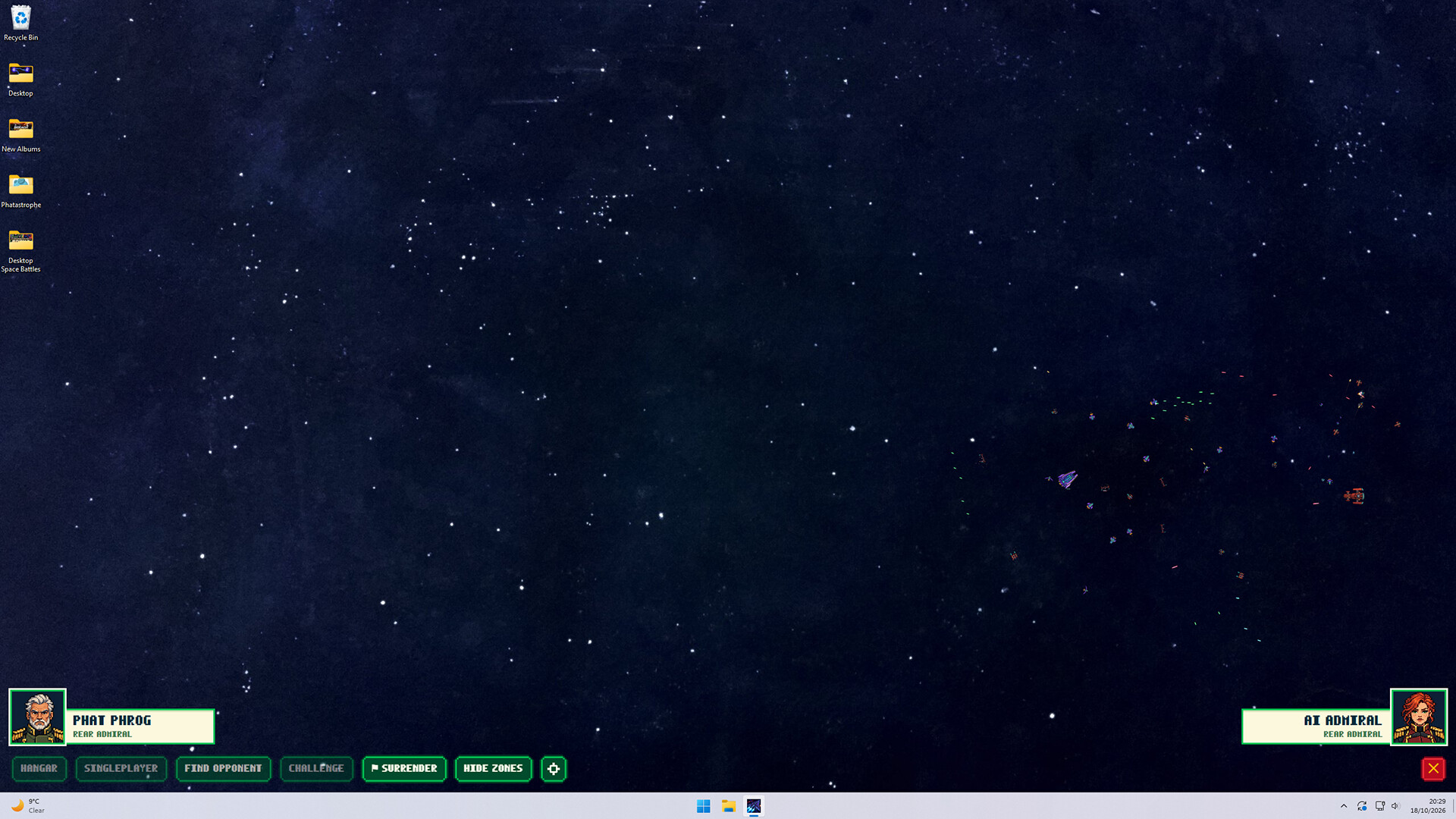The height and width of the screenshot is (819, 1456).
Task: Click the Challenge button
Action: 316,768
